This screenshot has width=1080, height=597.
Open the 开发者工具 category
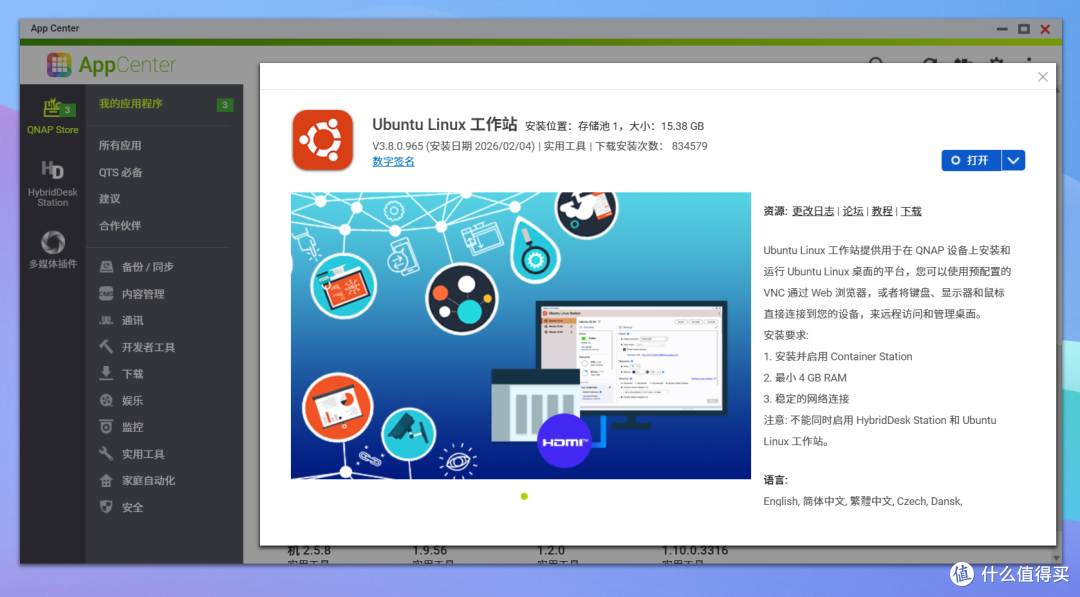[148, 347]
